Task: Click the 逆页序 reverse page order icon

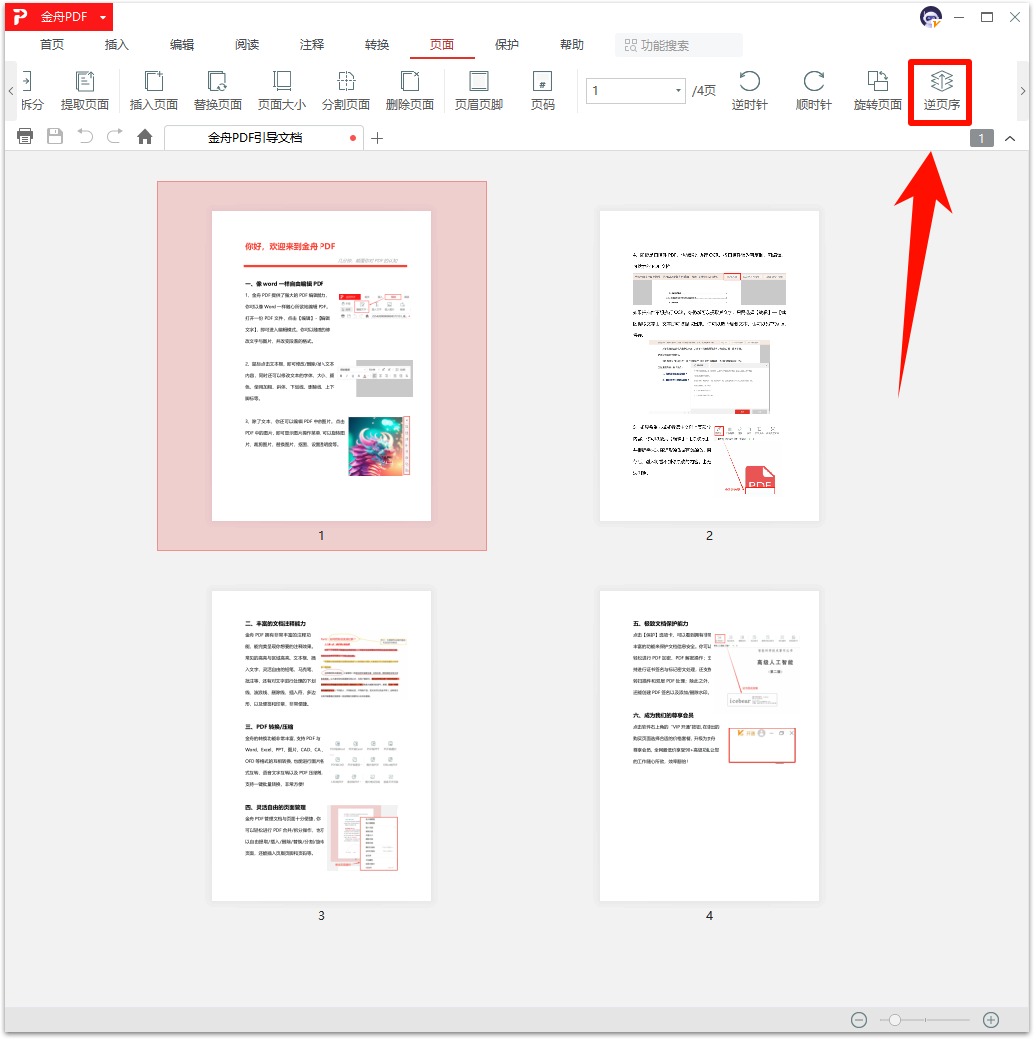Action: 941,89
